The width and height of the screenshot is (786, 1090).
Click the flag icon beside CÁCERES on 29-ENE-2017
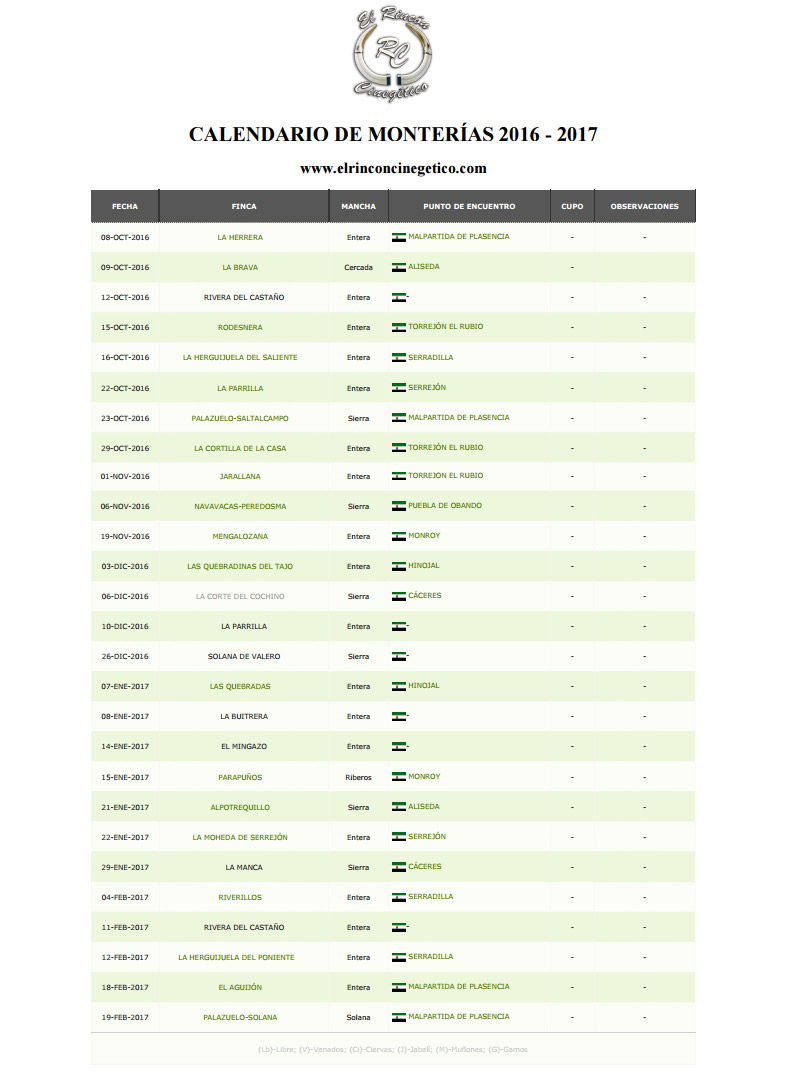399,867
